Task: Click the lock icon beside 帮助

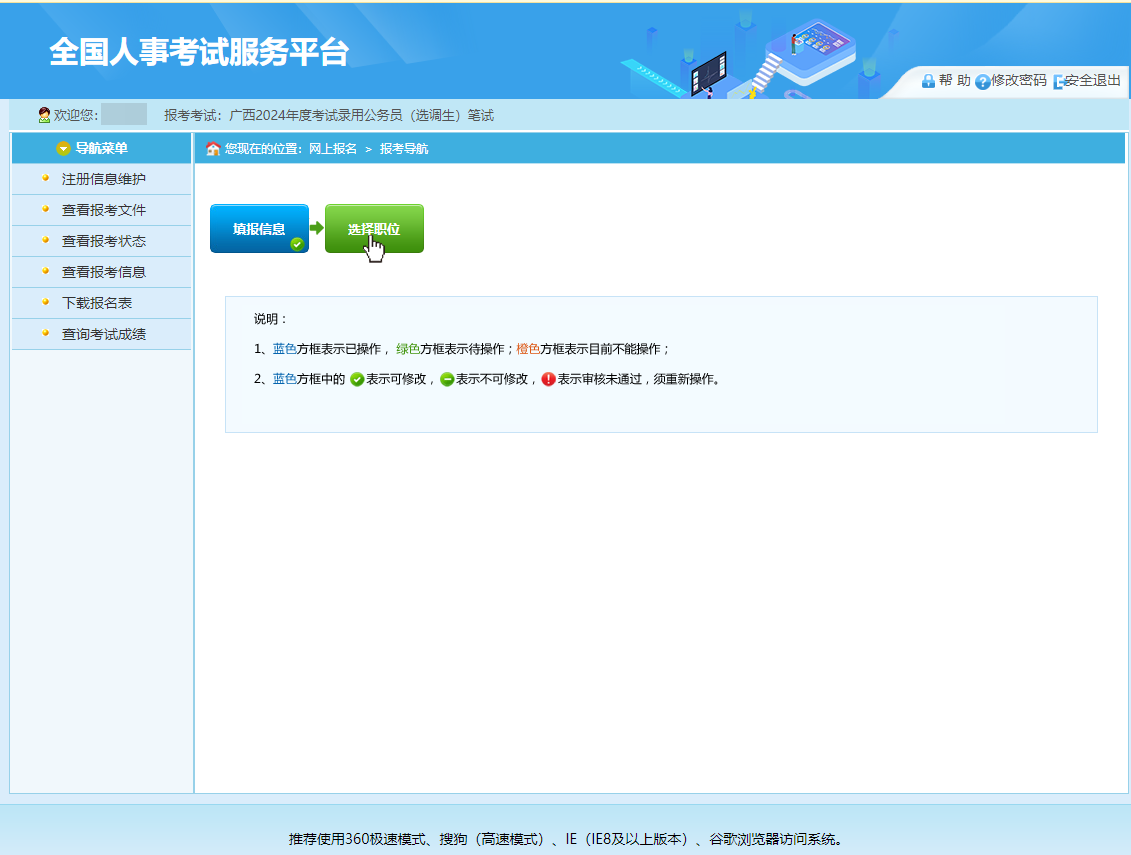Action: click(x=928, y=81)
